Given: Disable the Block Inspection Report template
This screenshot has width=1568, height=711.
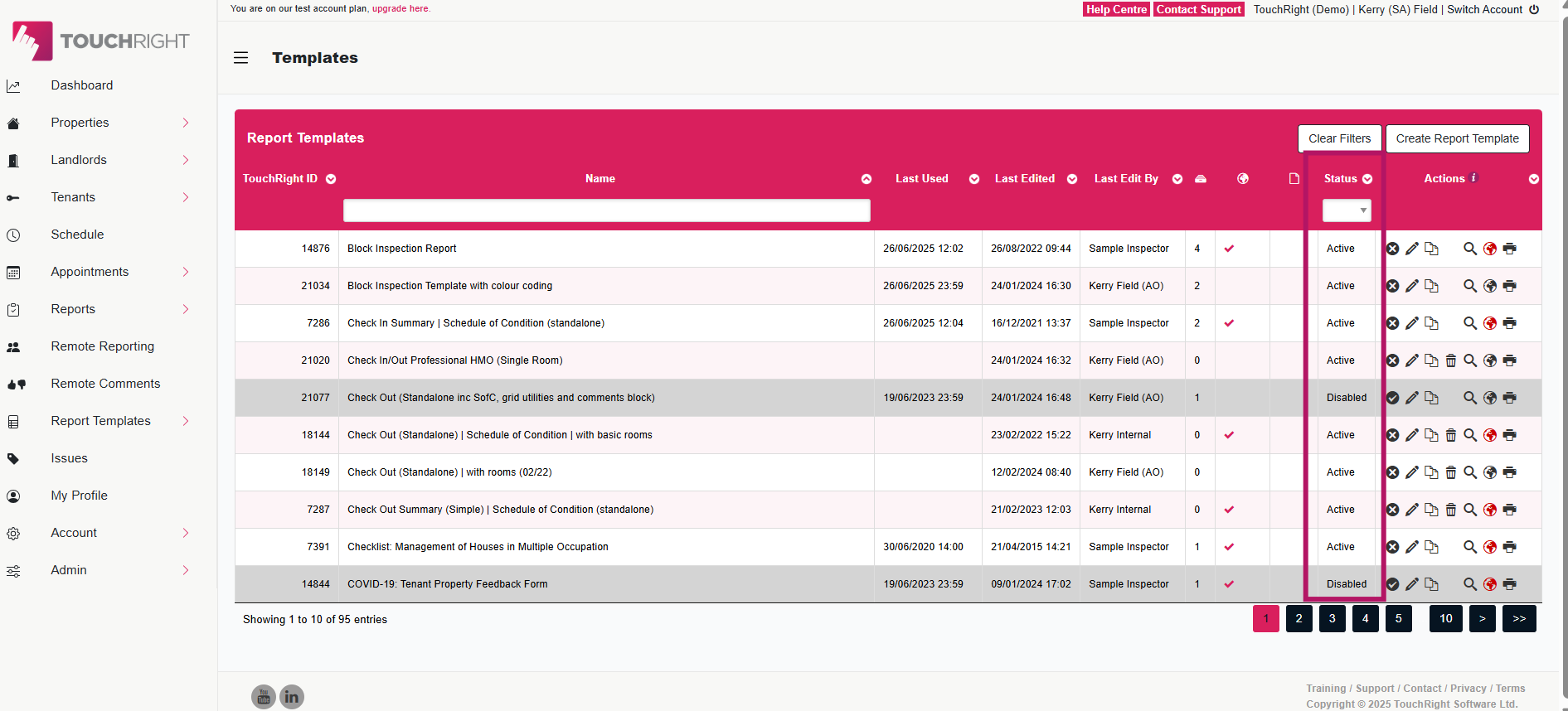Looking at the screenshot, I should tap(1392, 249).
